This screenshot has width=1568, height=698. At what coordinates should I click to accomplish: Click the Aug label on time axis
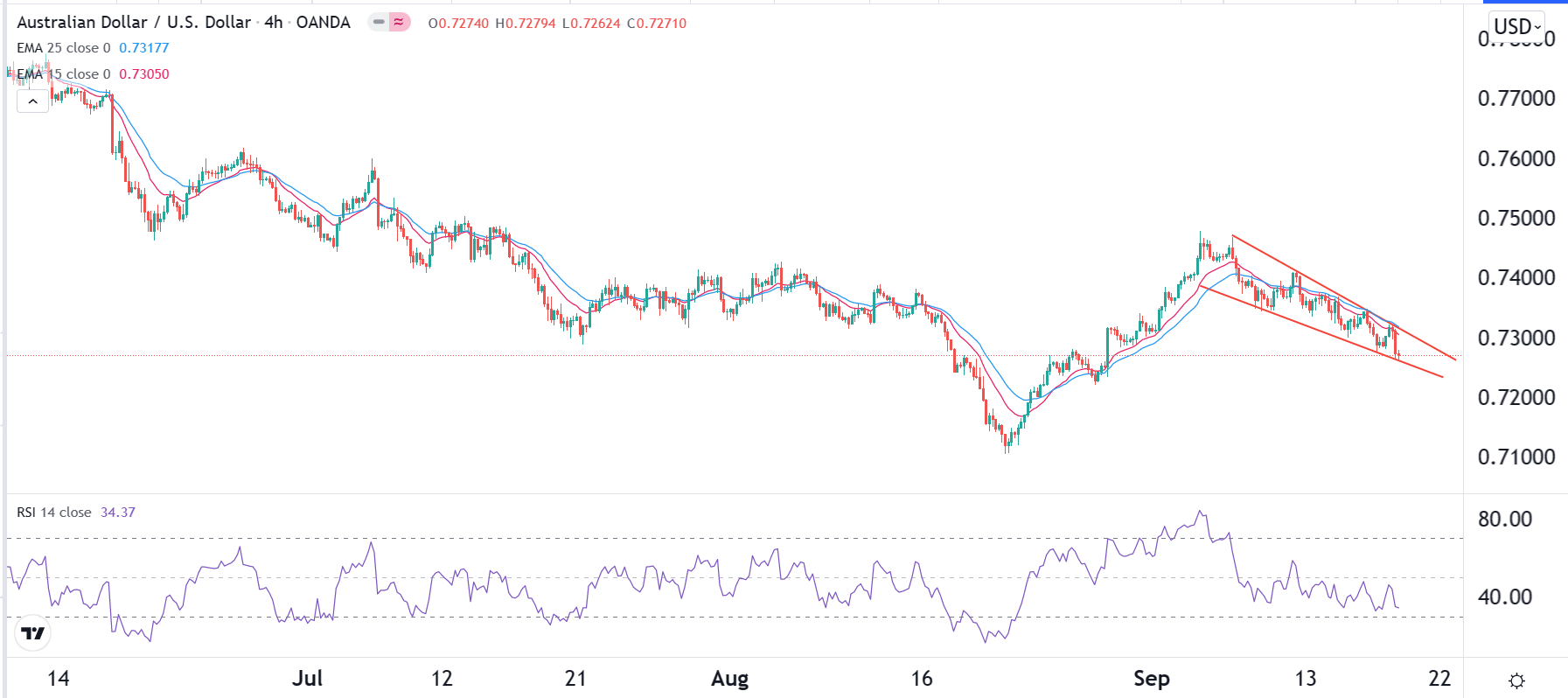(729, 679)
